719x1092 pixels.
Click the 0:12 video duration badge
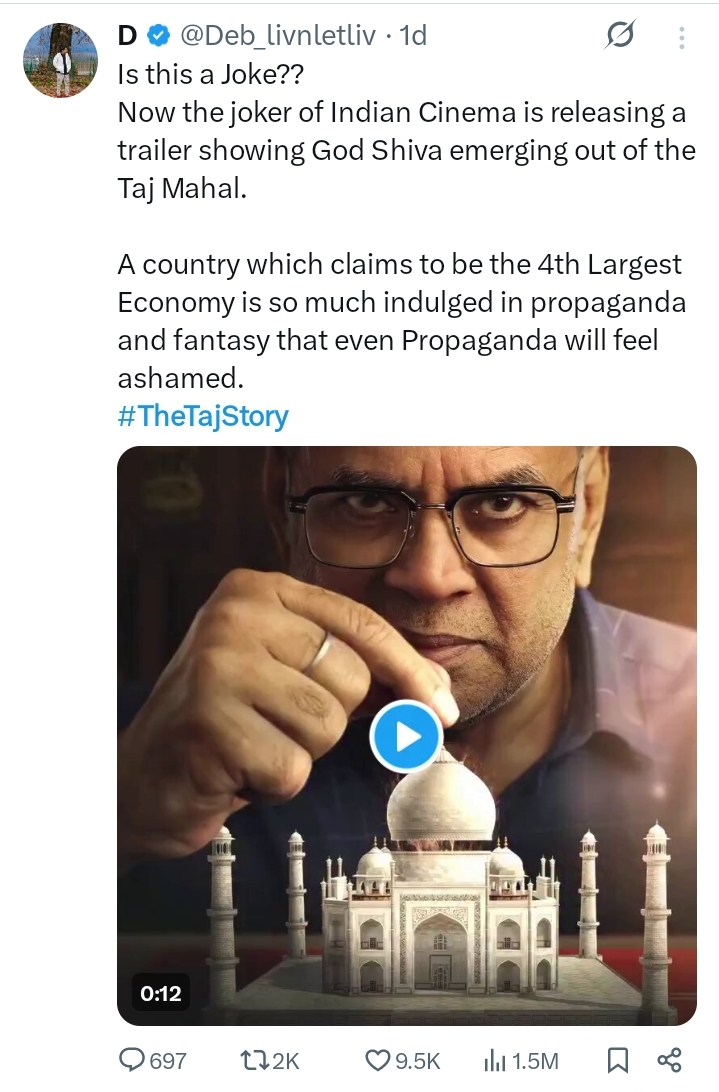pyautogui.click(x=160, y=993)
